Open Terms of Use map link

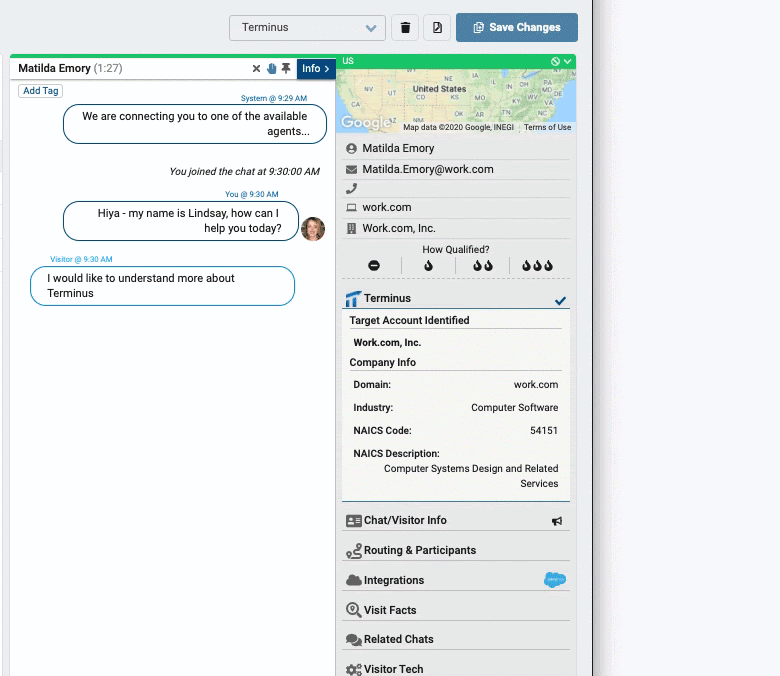point(547,127)
